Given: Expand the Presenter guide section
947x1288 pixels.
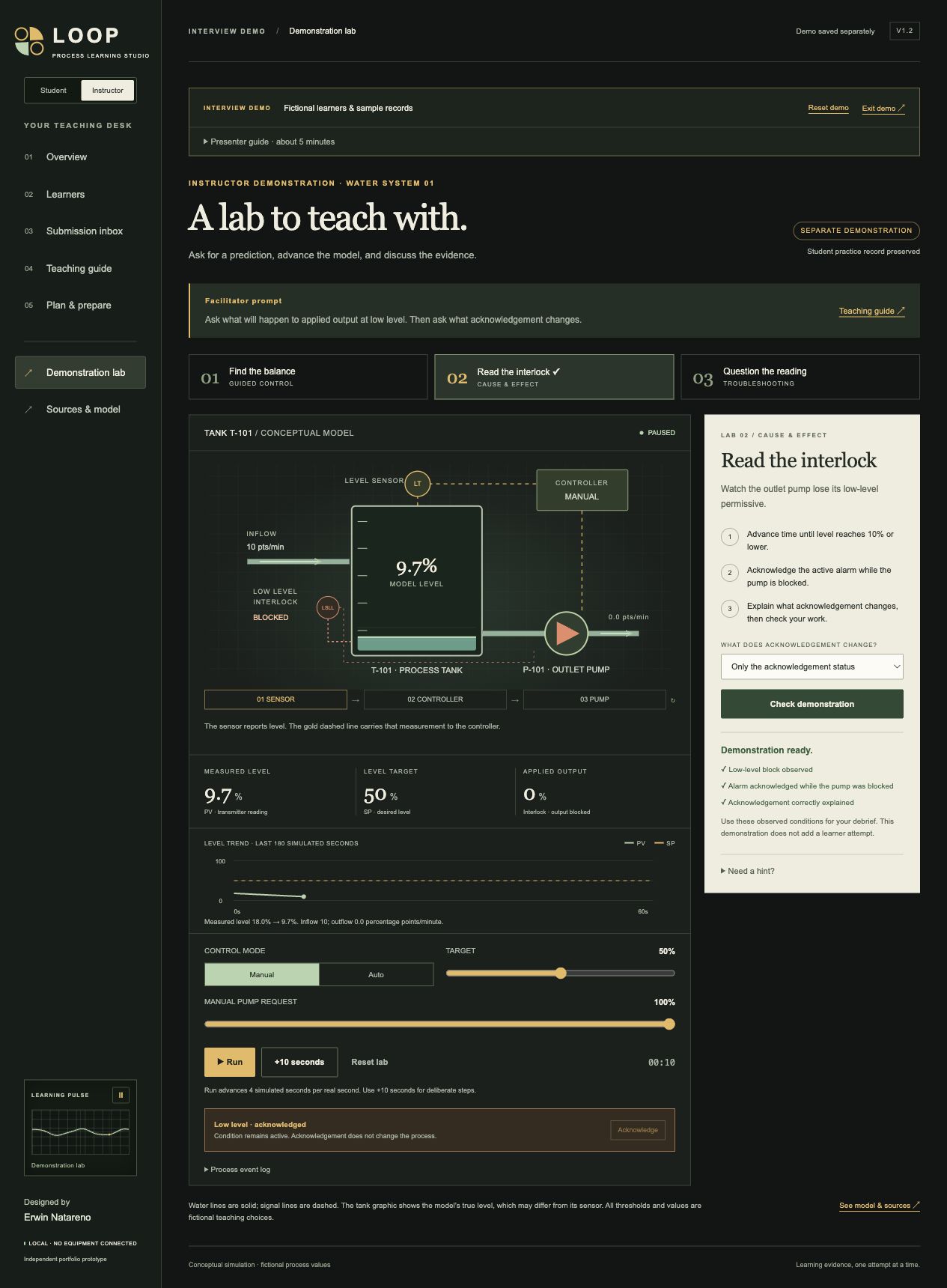Looking at the screenshot, I should pyautogui.click(x=270, y=142).
